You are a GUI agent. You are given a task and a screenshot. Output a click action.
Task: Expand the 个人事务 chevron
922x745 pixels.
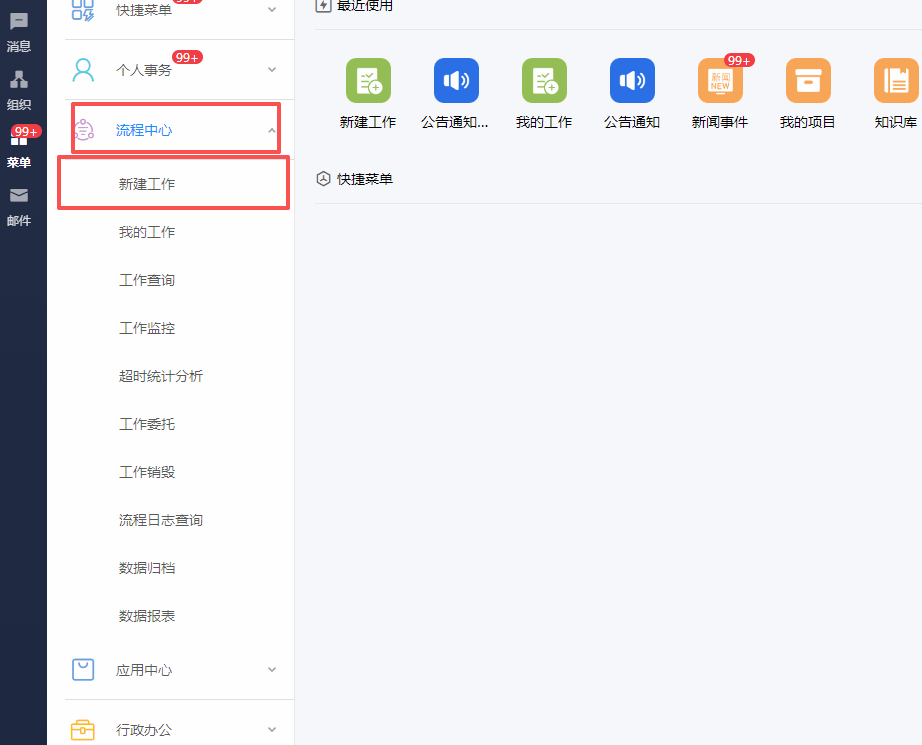[272, 69]
